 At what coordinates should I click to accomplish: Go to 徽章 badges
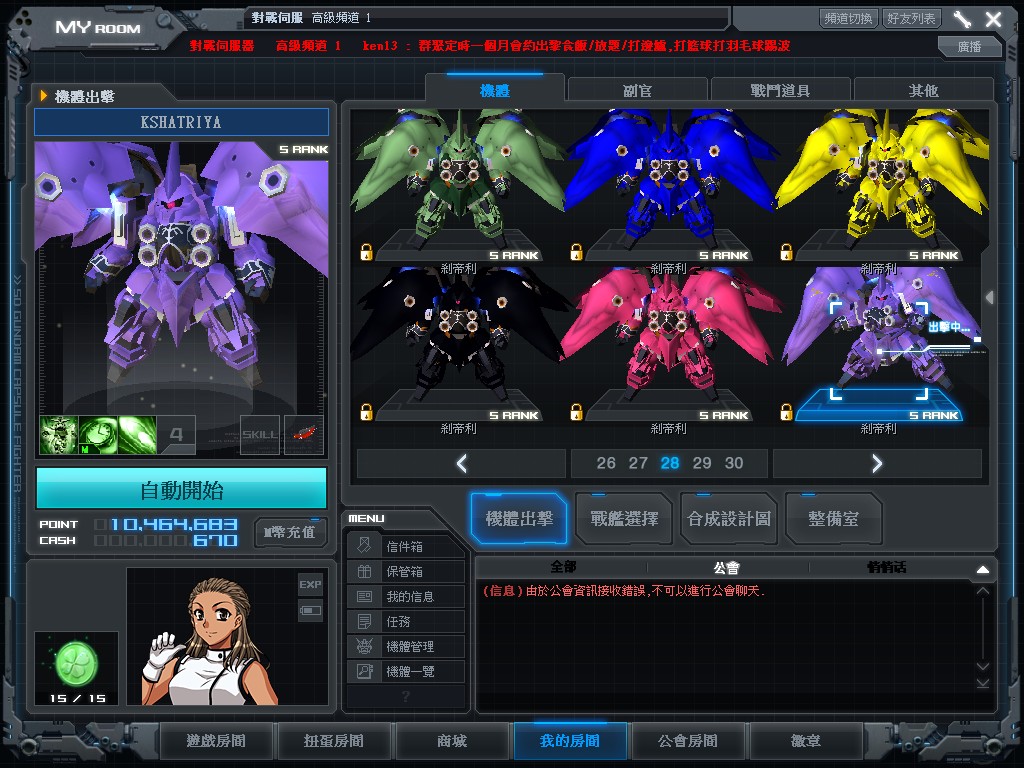click(x=806, y=741)
